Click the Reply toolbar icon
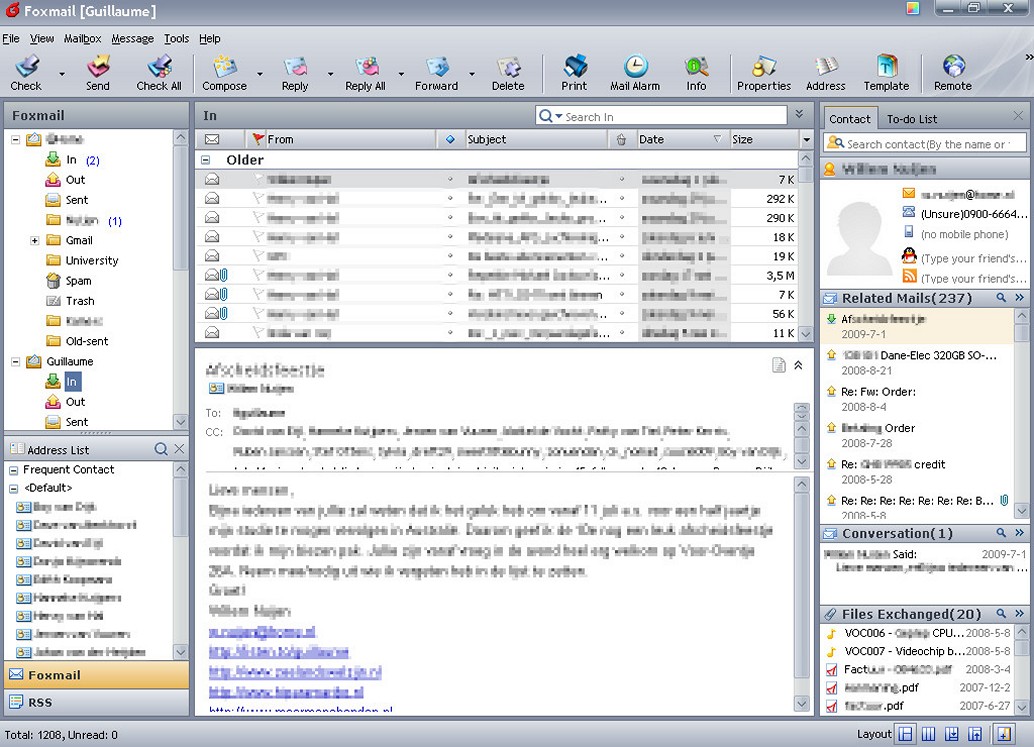The height and width of the screenshot is (747, 1034). click(295, 73)
